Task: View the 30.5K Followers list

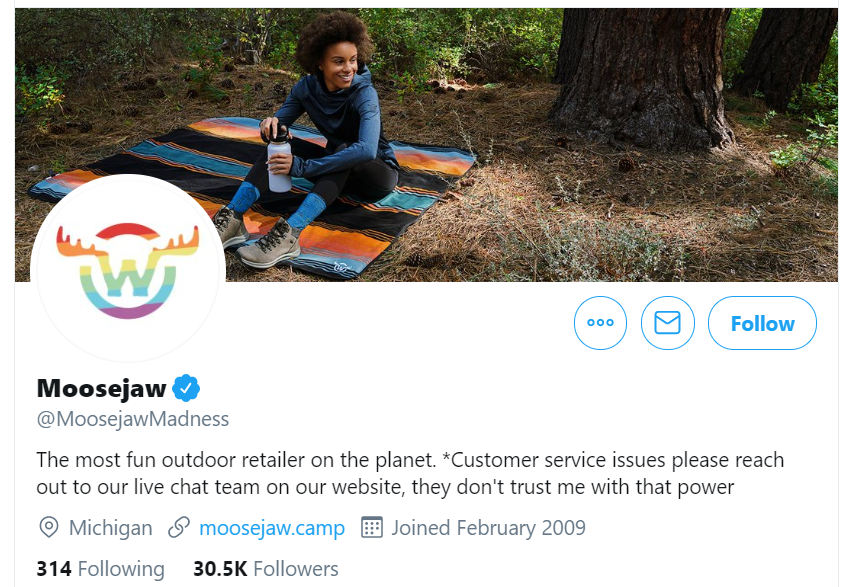Action: tap(266, 569)
